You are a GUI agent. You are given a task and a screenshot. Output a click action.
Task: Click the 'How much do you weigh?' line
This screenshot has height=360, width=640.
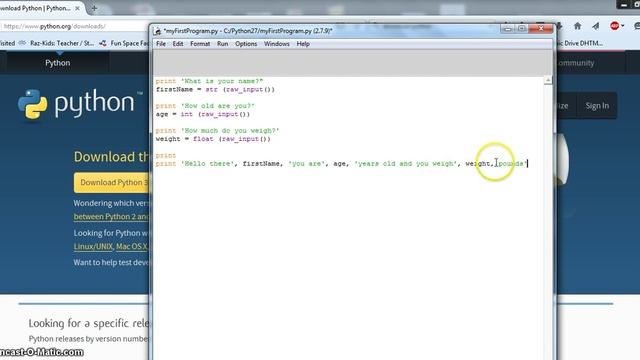click(x=217, y=131)
